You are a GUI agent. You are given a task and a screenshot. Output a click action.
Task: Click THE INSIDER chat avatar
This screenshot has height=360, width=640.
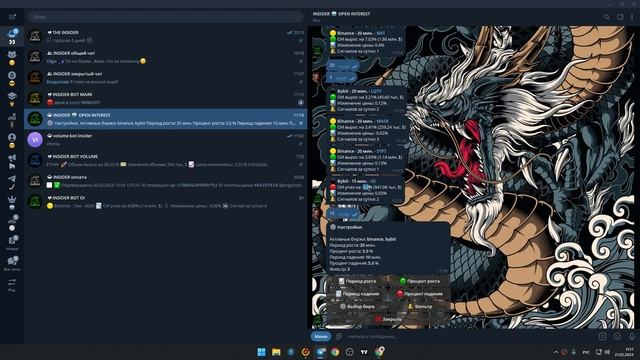pos(35,36)
